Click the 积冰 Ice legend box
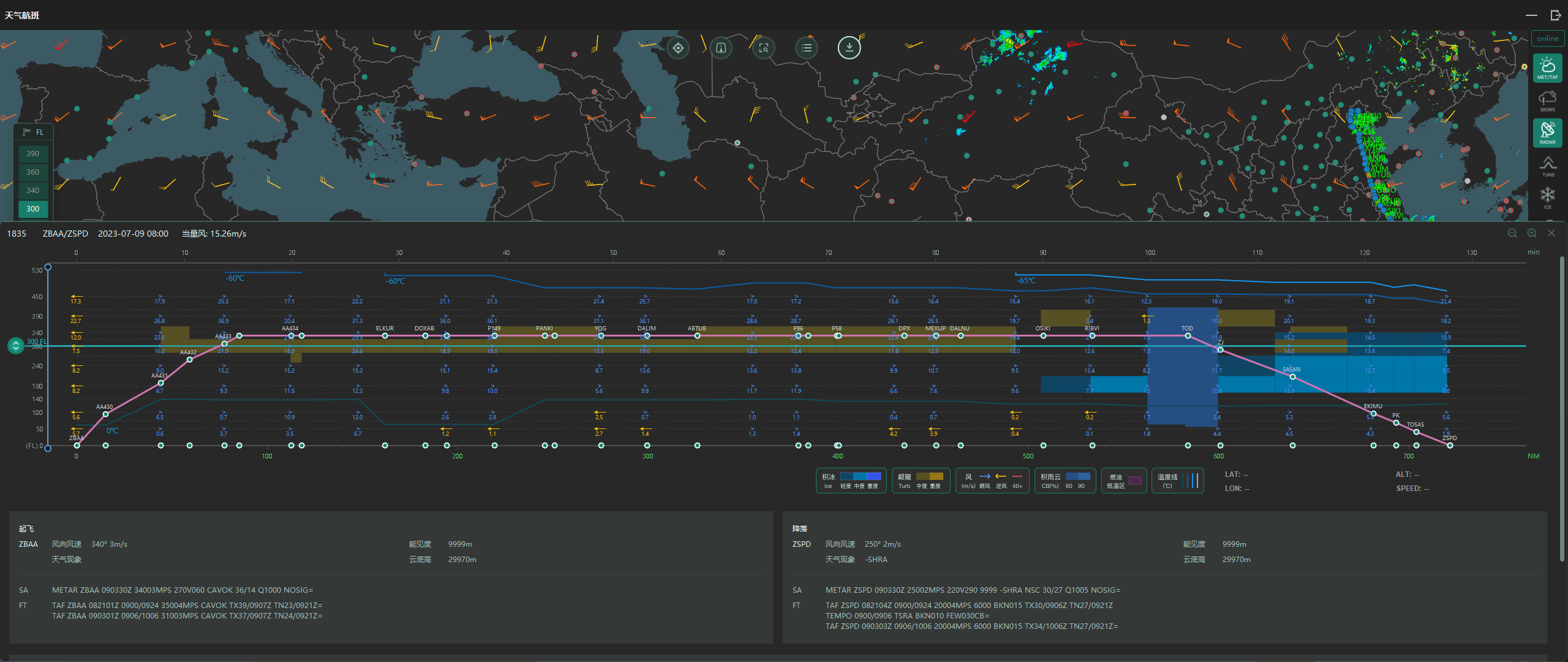The height and width of the screenshot is (662, 1568). pyautogui.click(x=851, y=481)
